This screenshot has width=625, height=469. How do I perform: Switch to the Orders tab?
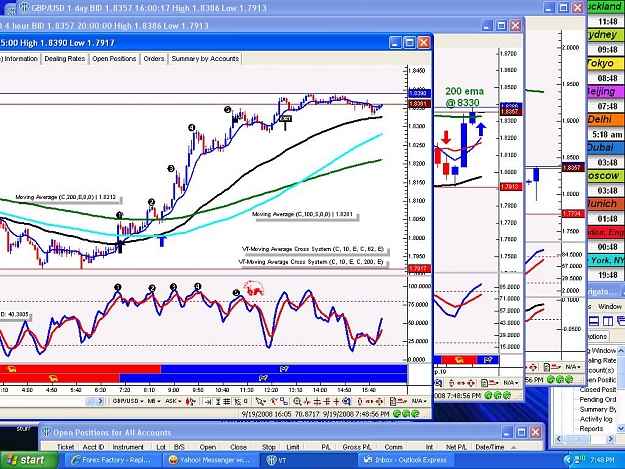(154, 59)
